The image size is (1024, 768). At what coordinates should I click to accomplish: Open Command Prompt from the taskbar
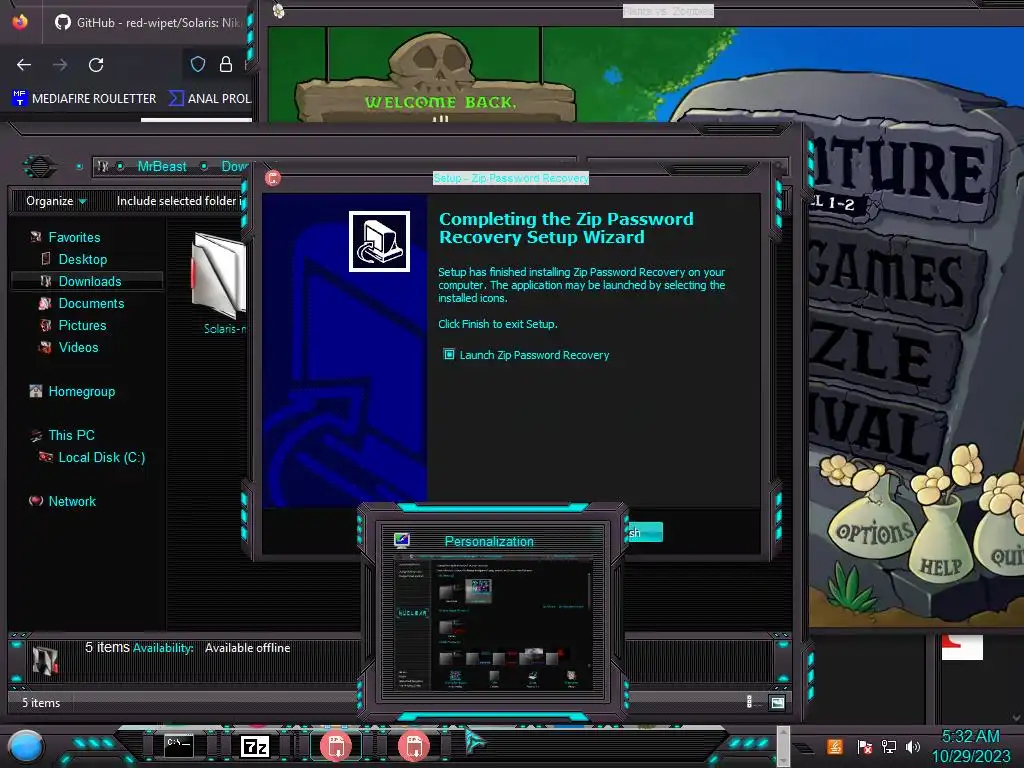(178, 745)
